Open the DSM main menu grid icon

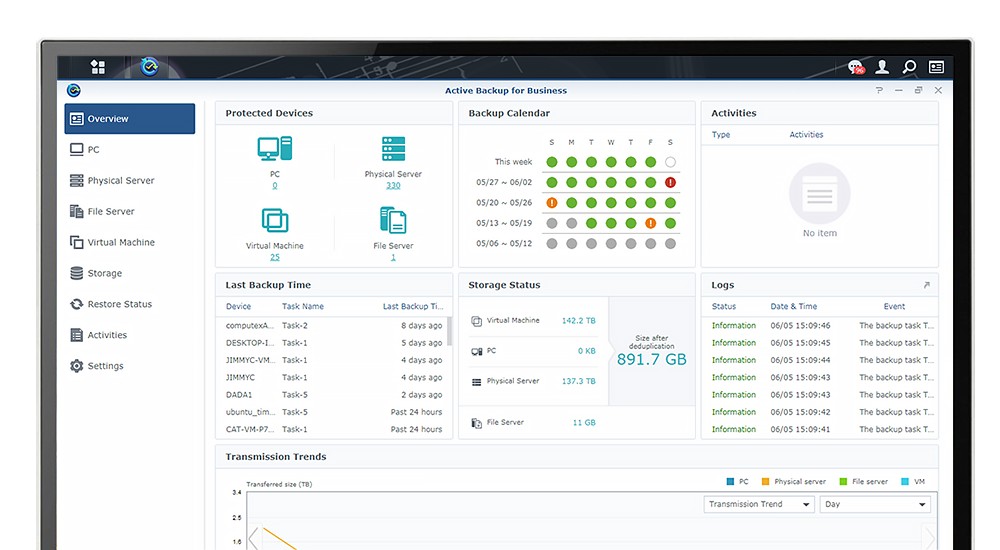tap(98, 67)
